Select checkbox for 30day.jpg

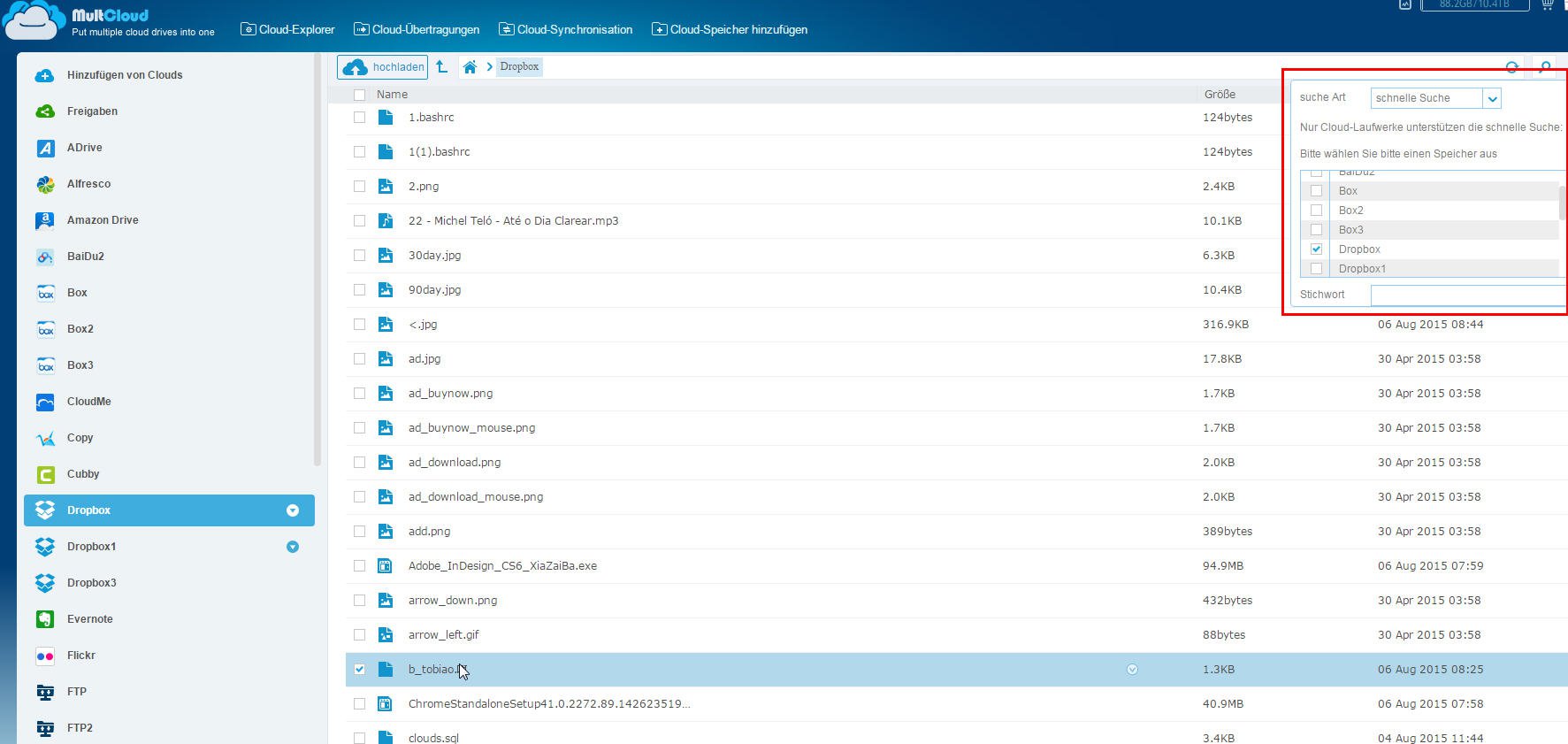tap(359, 255)
